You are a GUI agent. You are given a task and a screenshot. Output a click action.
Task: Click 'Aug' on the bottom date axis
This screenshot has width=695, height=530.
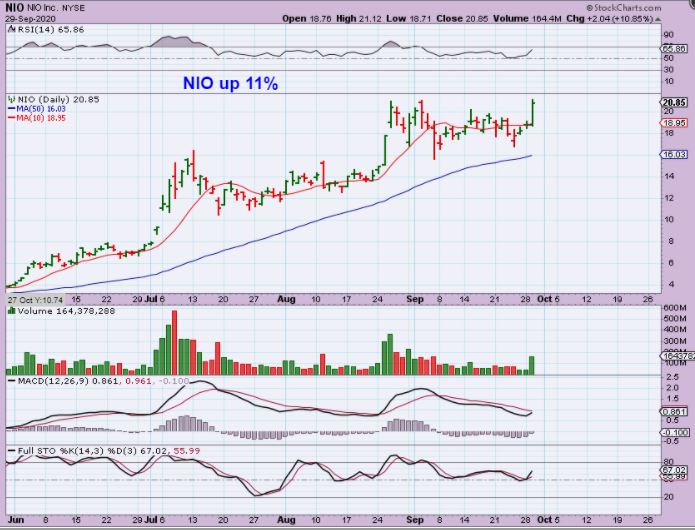[x=286, y=520]
